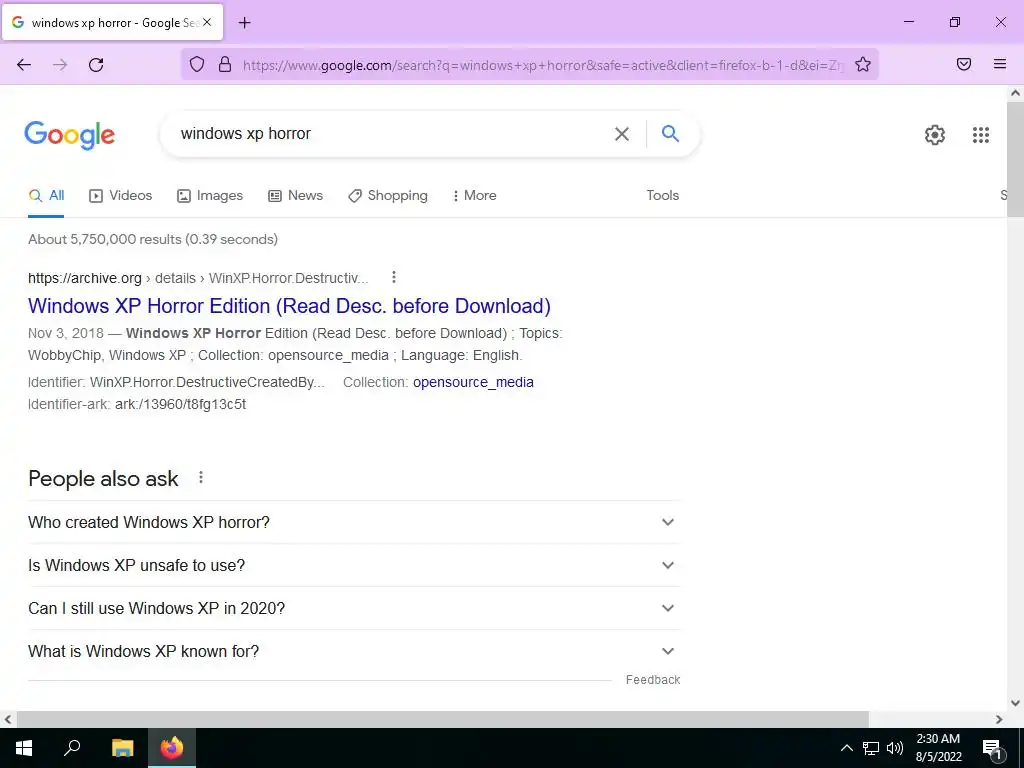Go back using the browser back arrow
1024x768 pixels.
tap(24, 65)
